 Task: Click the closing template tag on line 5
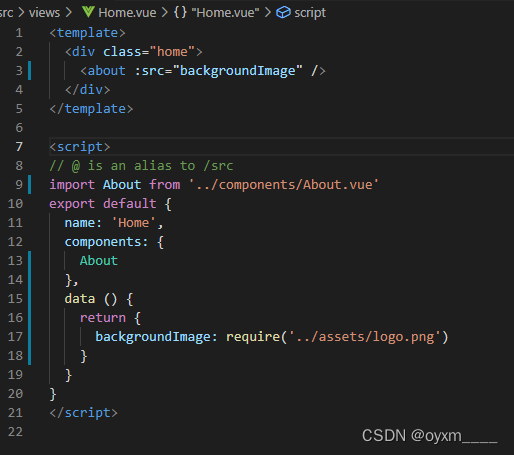click(x=91, y=109)
